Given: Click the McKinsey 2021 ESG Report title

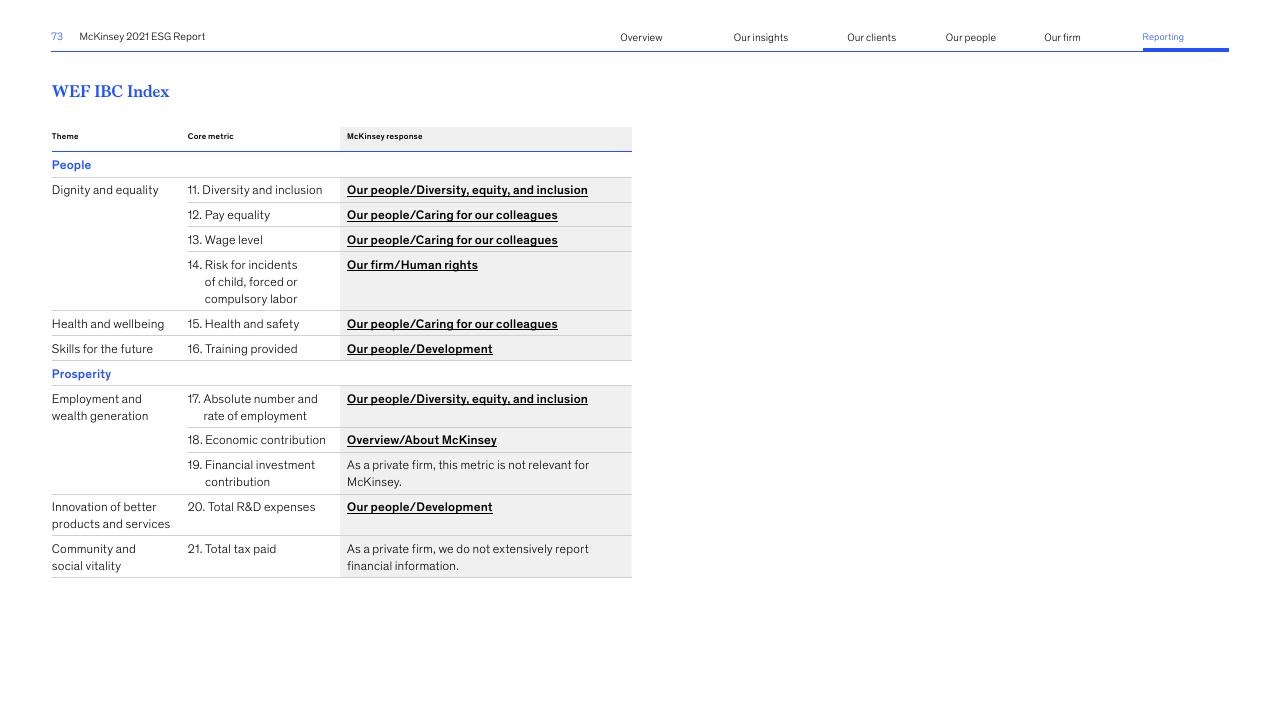Looking at the screenshot, I should pyautogui.click(x=142, y=37).
